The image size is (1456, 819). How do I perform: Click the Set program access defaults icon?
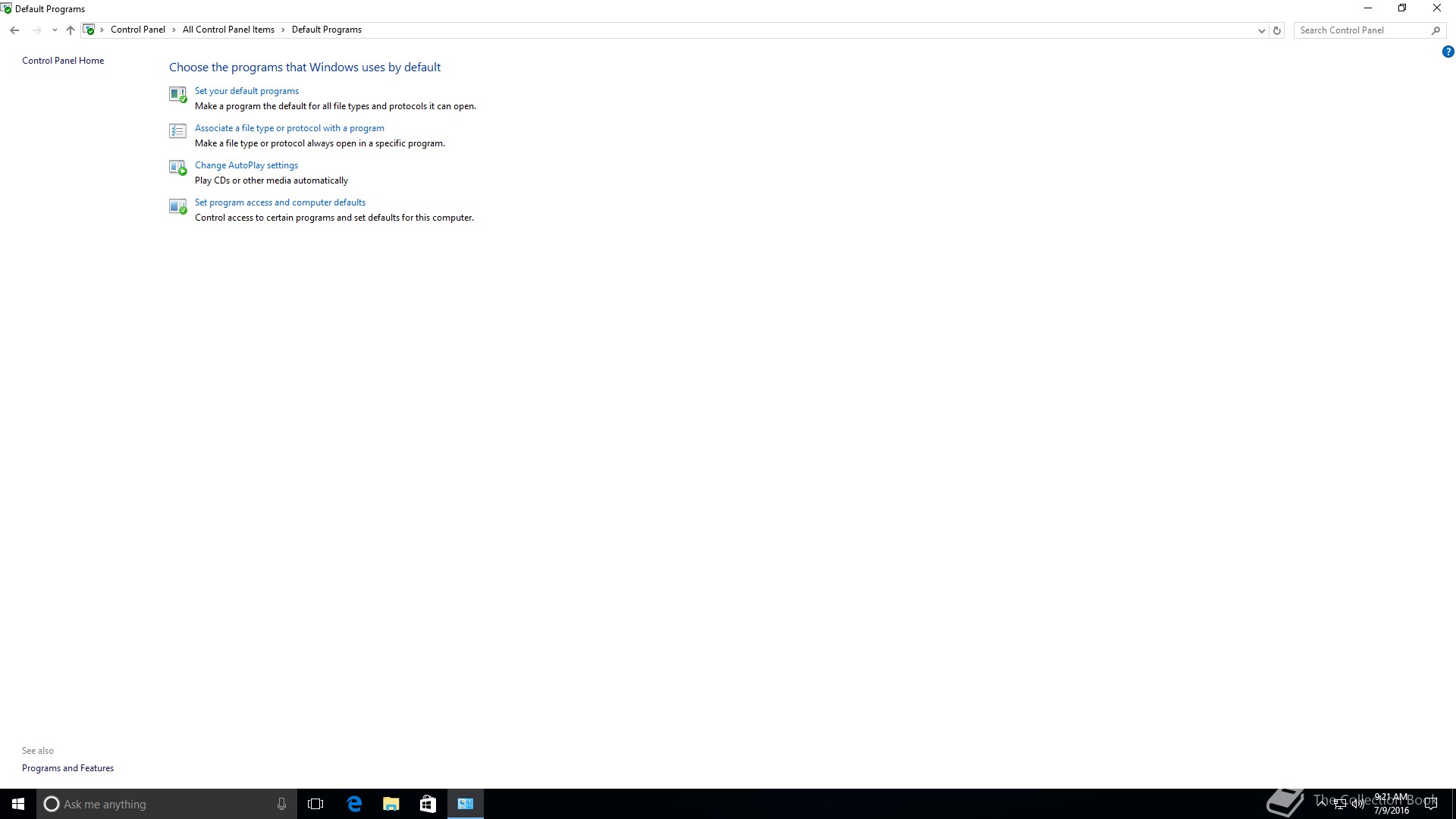pos(177,206)
